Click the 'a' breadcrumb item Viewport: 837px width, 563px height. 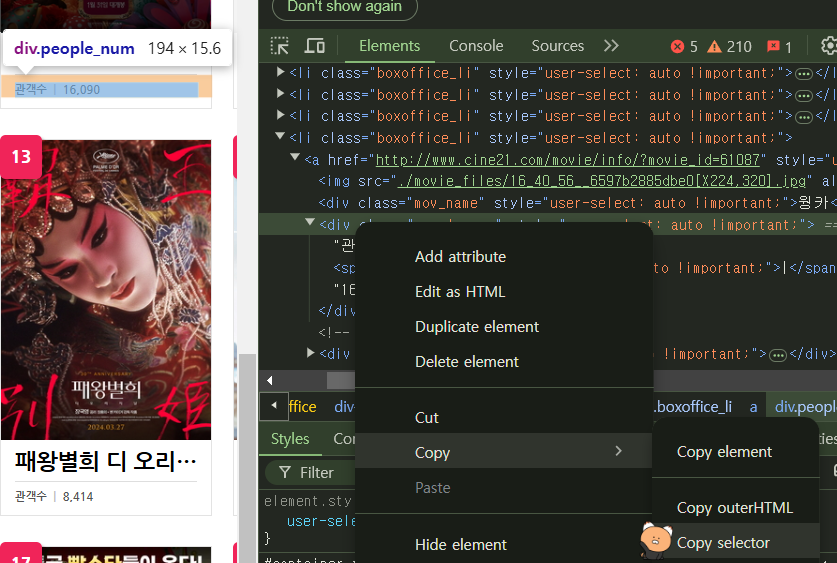click(753, 407)
